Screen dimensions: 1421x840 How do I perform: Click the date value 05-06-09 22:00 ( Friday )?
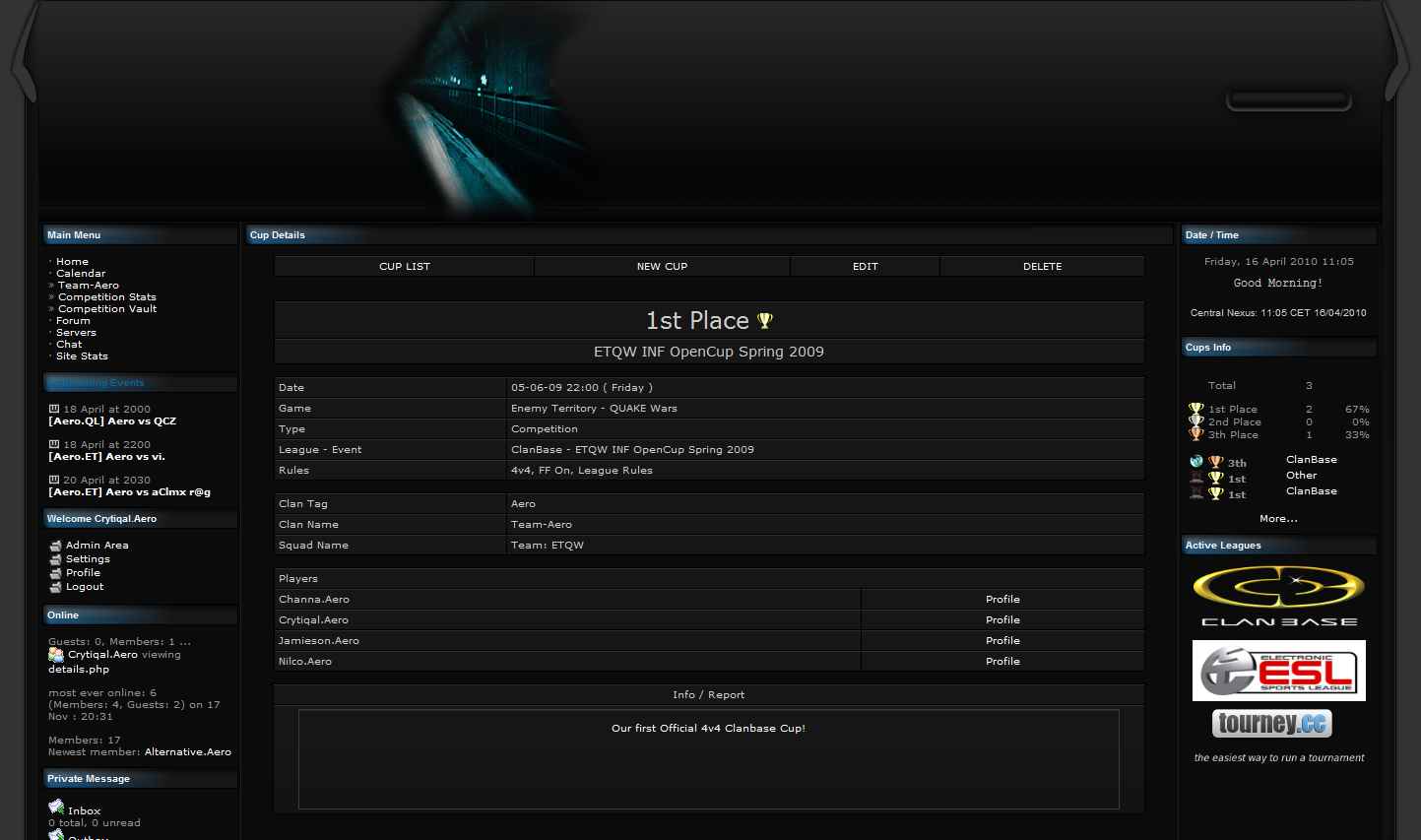(582, 388)
